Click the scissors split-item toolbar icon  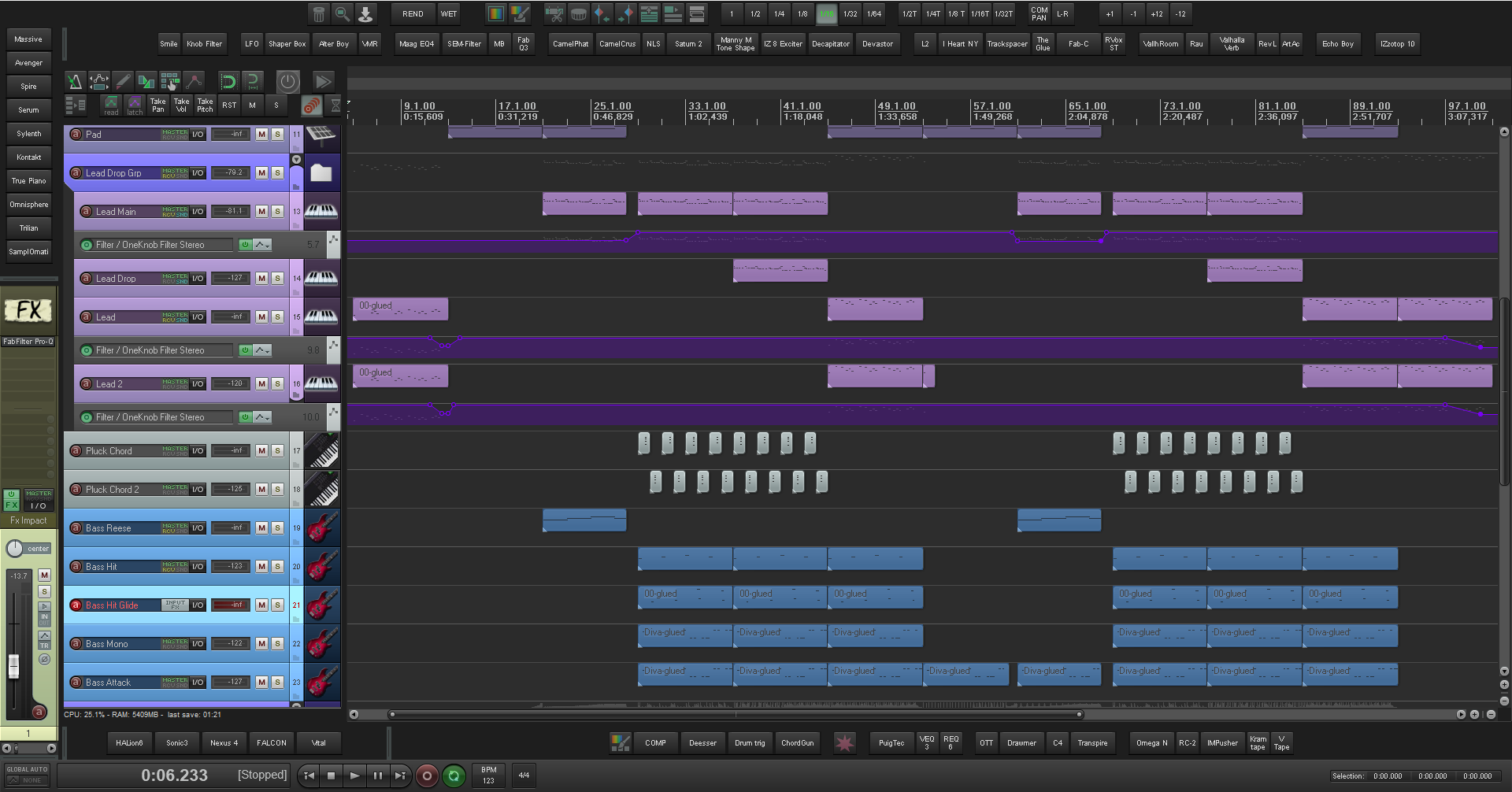pyautogui.click(x=554, y=13)
